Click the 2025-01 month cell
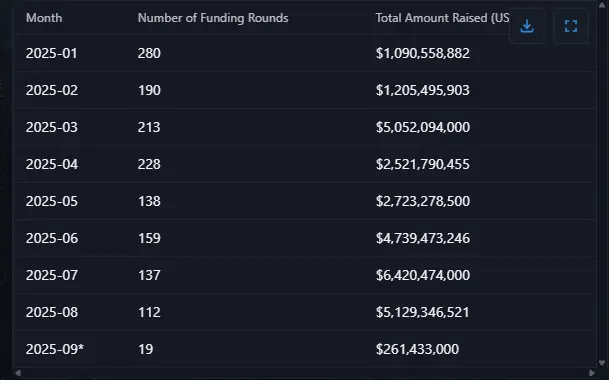The height and width of the screenshot is (380, 609). (x=51, y=53)
